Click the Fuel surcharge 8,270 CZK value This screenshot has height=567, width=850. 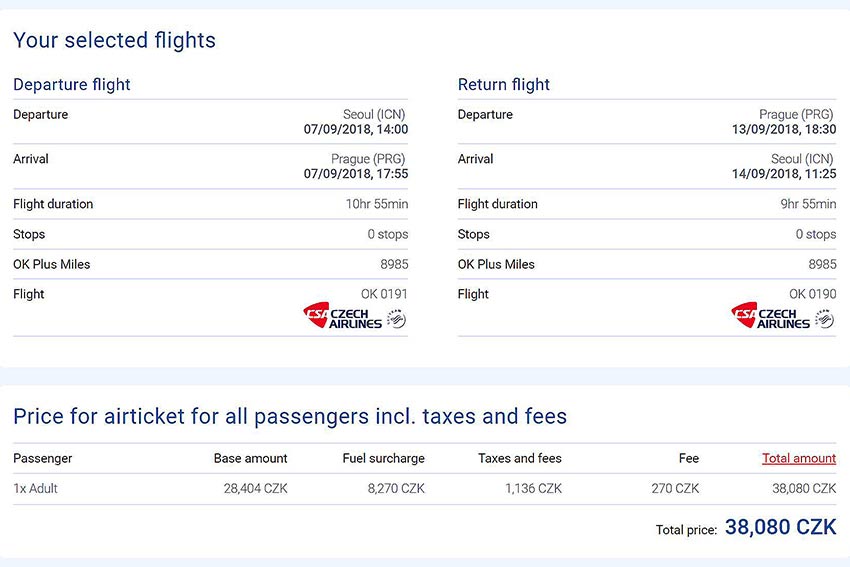396,488
